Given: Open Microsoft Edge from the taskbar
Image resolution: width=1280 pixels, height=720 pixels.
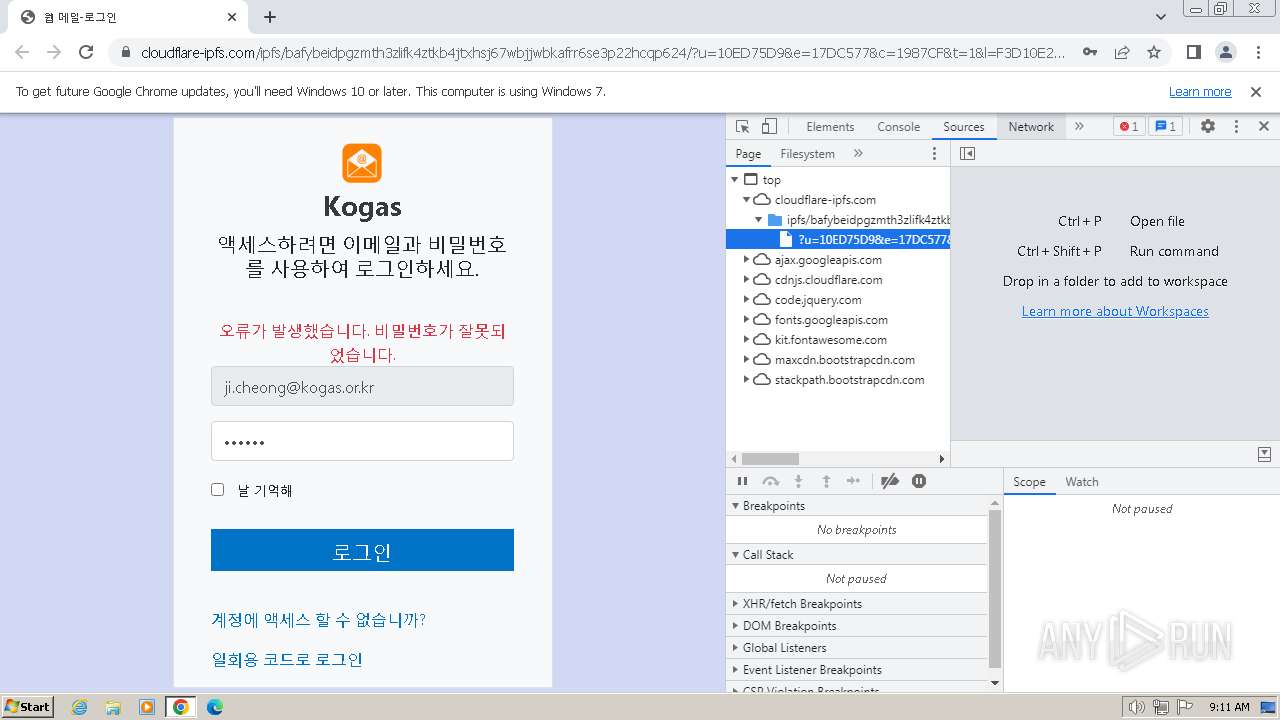Looking at the screenshot, I should tap(214, 707).
